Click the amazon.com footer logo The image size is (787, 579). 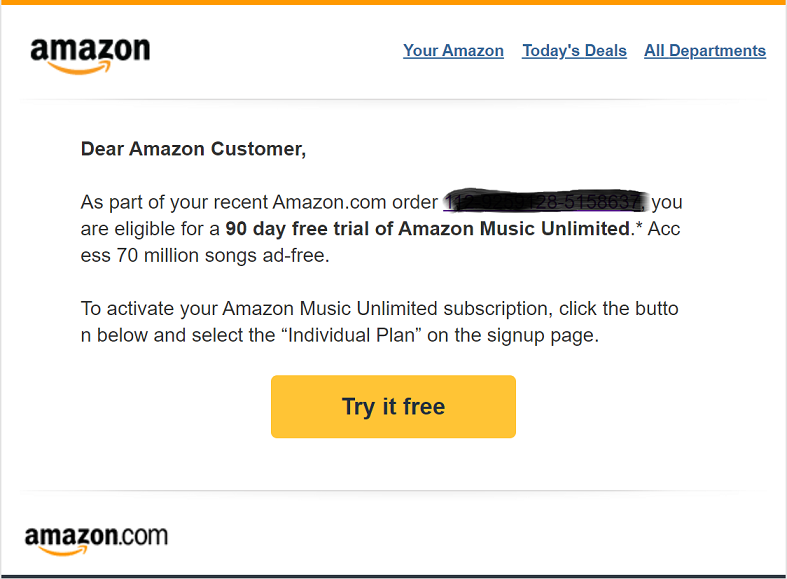[96, 541]
